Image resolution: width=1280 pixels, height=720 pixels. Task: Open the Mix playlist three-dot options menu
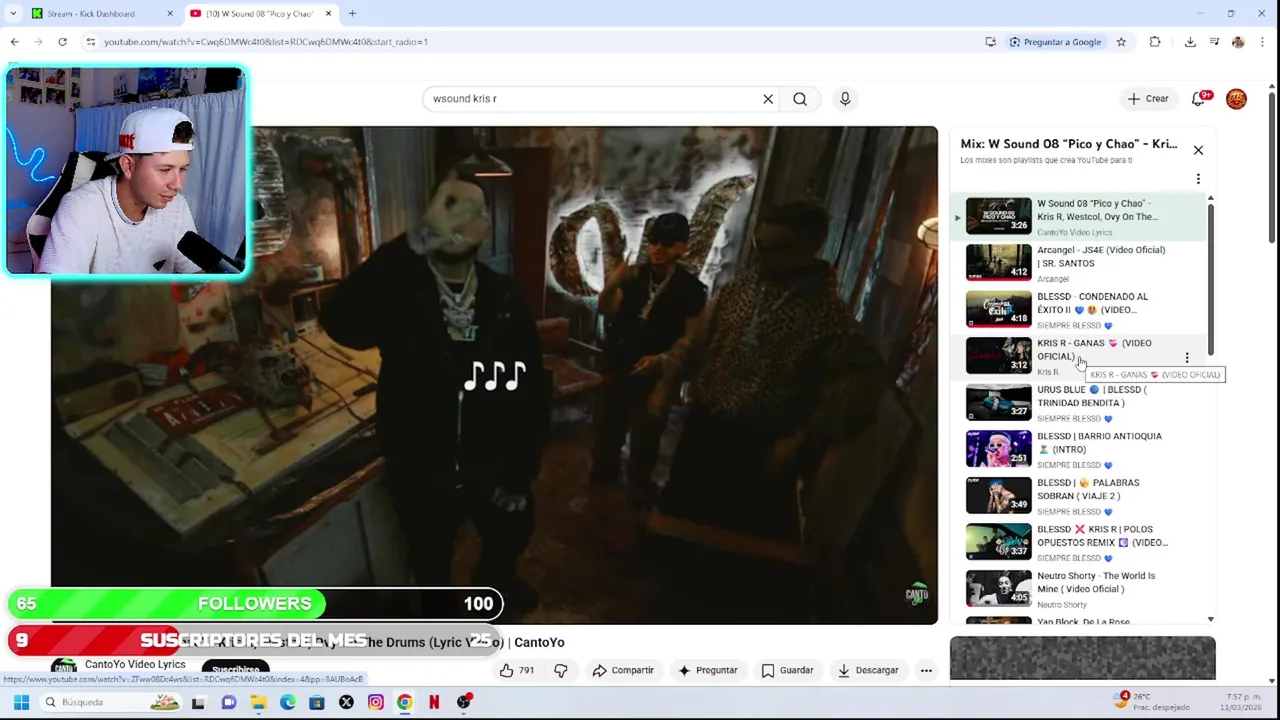[1198, 179]
